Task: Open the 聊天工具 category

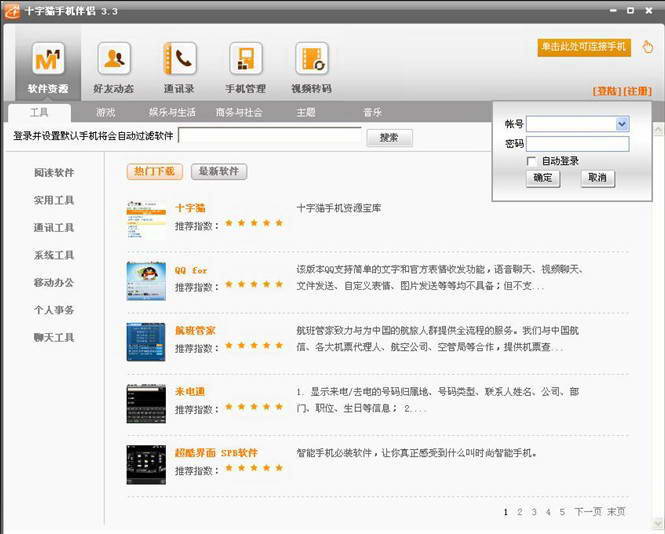Action: (x=54, y=338)
